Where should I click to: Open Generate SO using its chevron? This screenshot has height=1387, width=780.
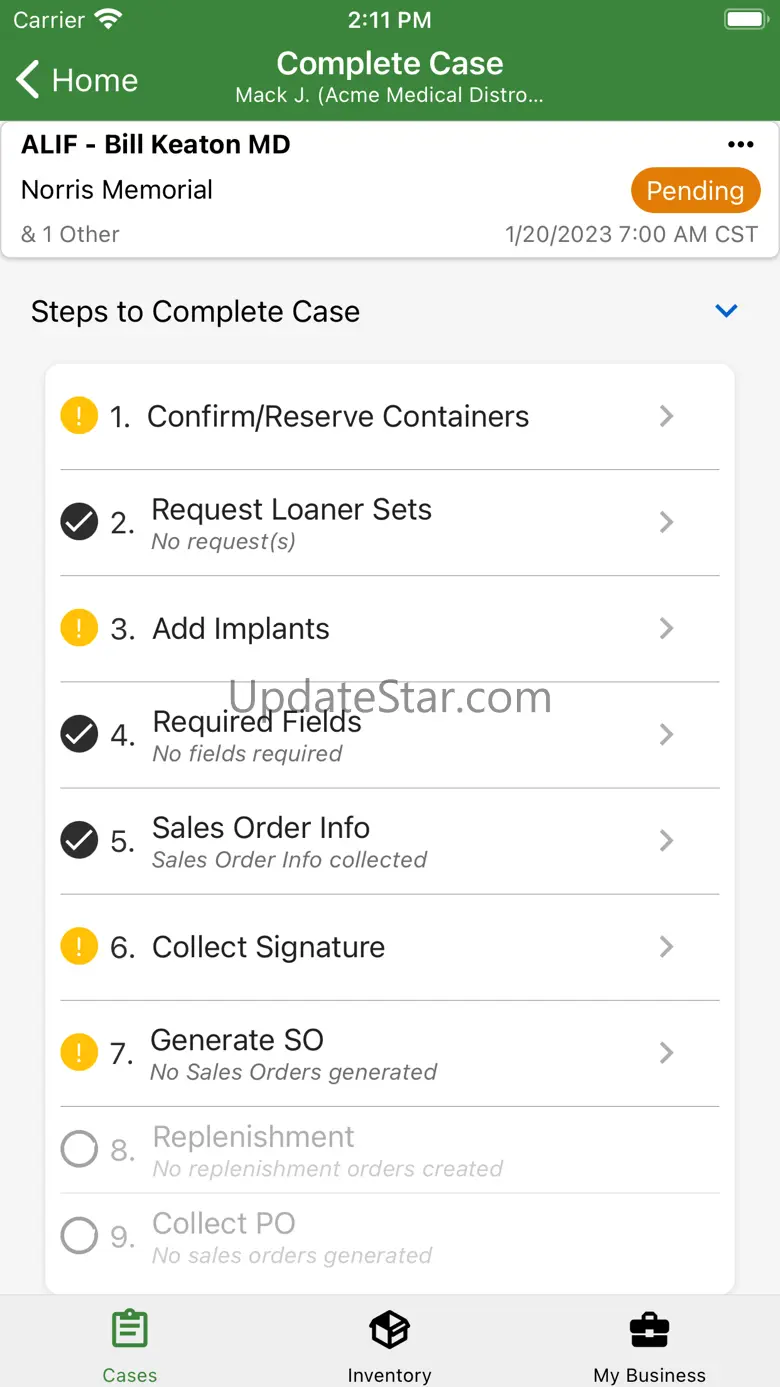point(667,1053)
